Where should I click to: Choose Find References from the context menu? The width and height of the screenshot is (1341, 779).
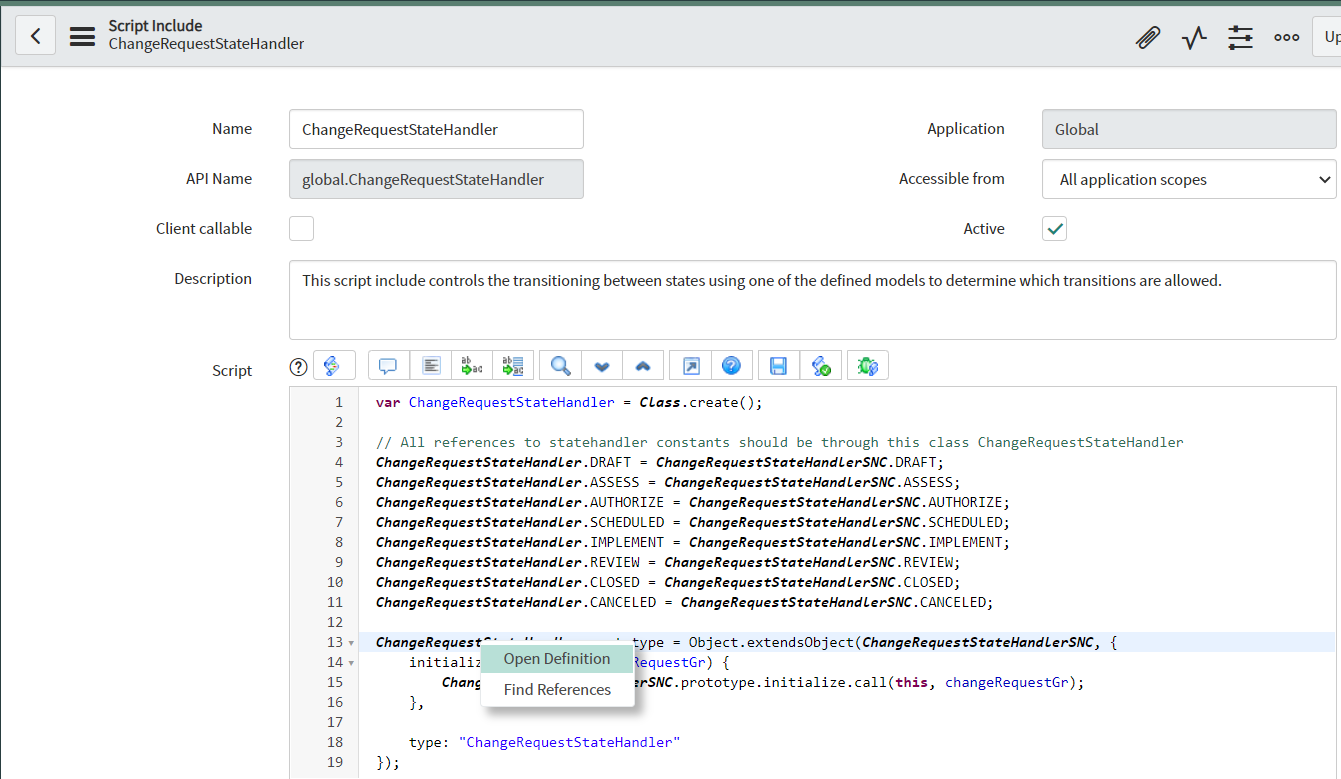(557, 689)
